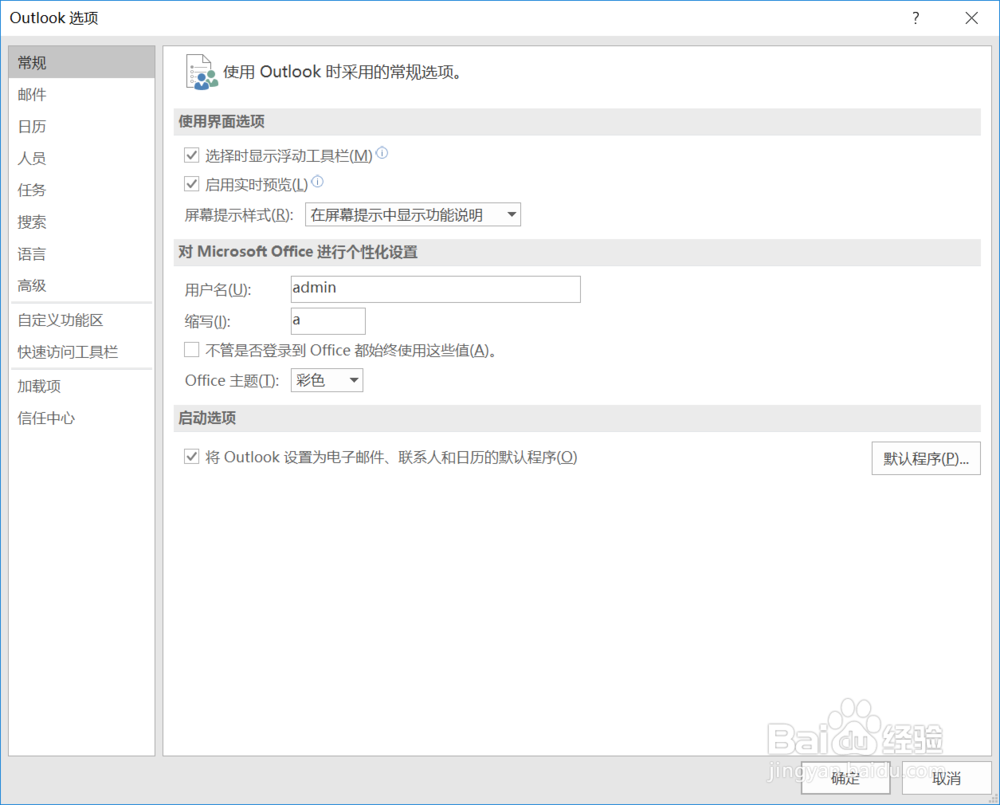Open 语言 options

click(x=82, y=254)
